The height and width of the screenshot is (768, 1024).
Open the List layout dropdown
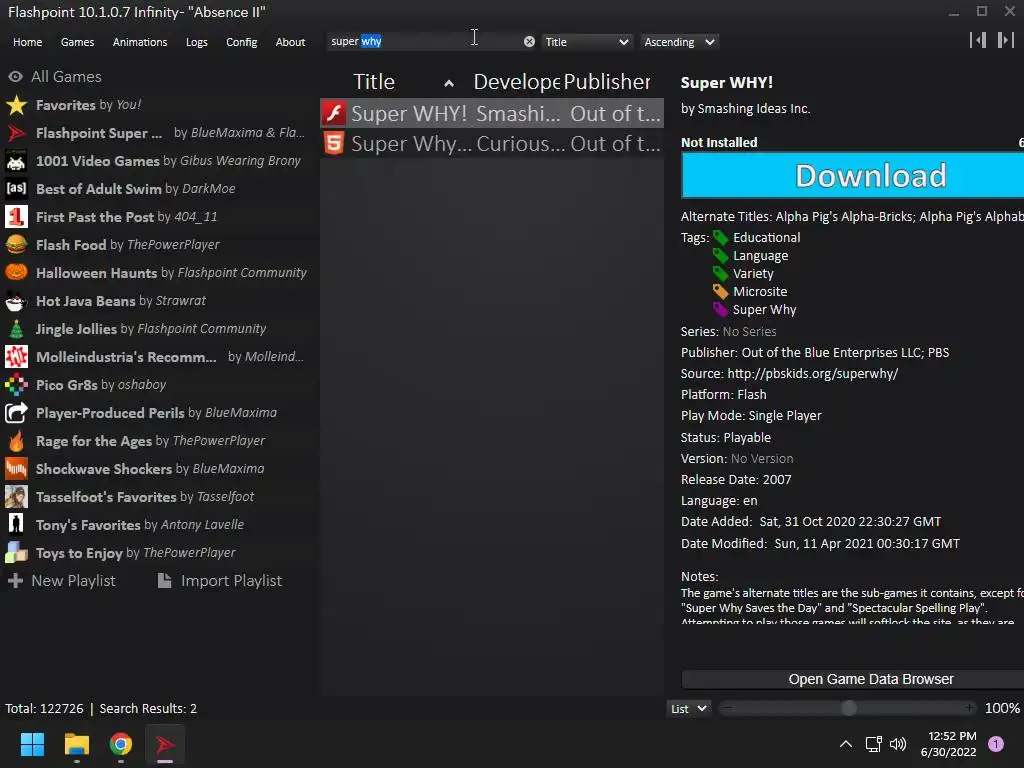tap(689, 709)
